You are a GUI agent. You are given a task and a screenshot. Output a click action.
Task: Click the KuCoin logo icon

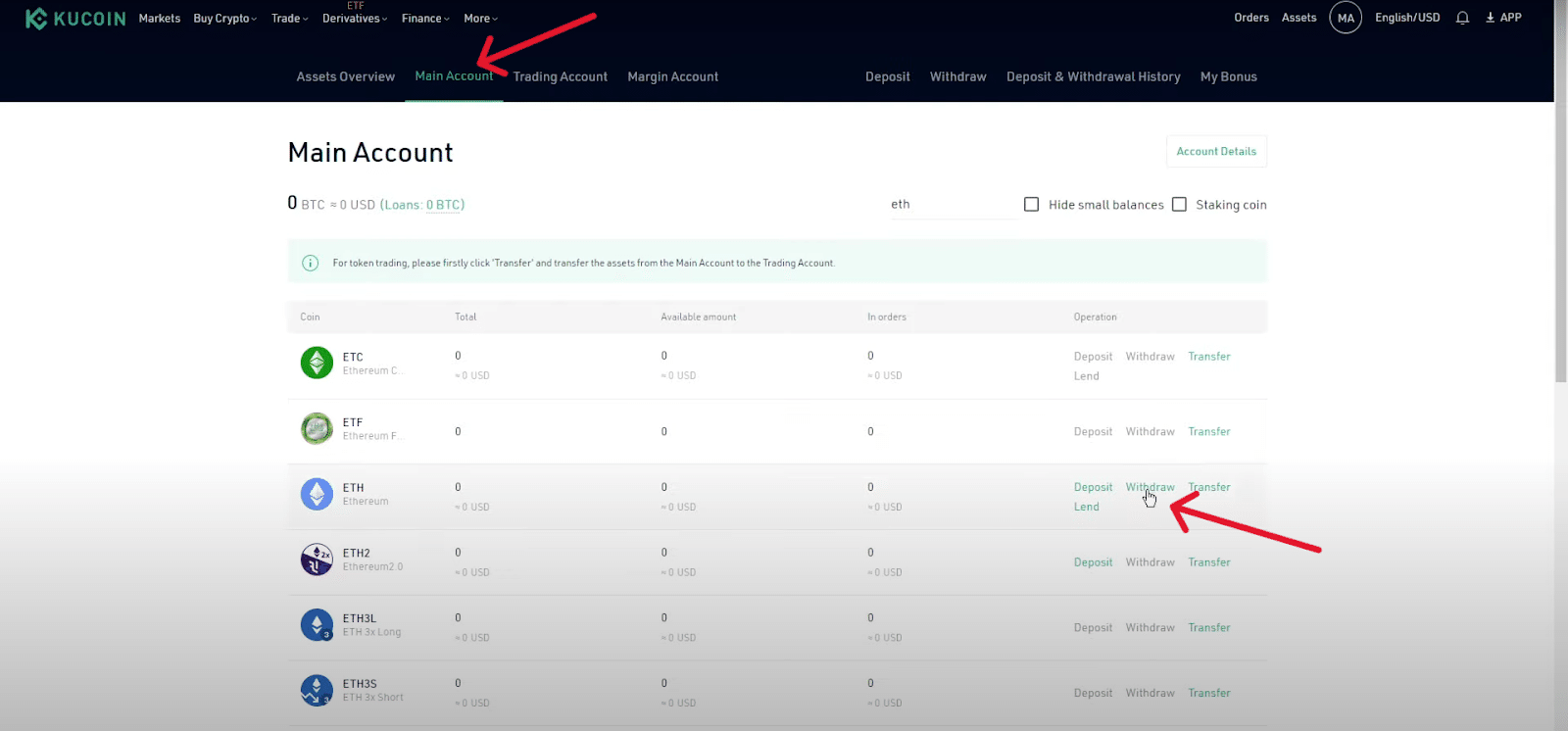coord(36,19)
